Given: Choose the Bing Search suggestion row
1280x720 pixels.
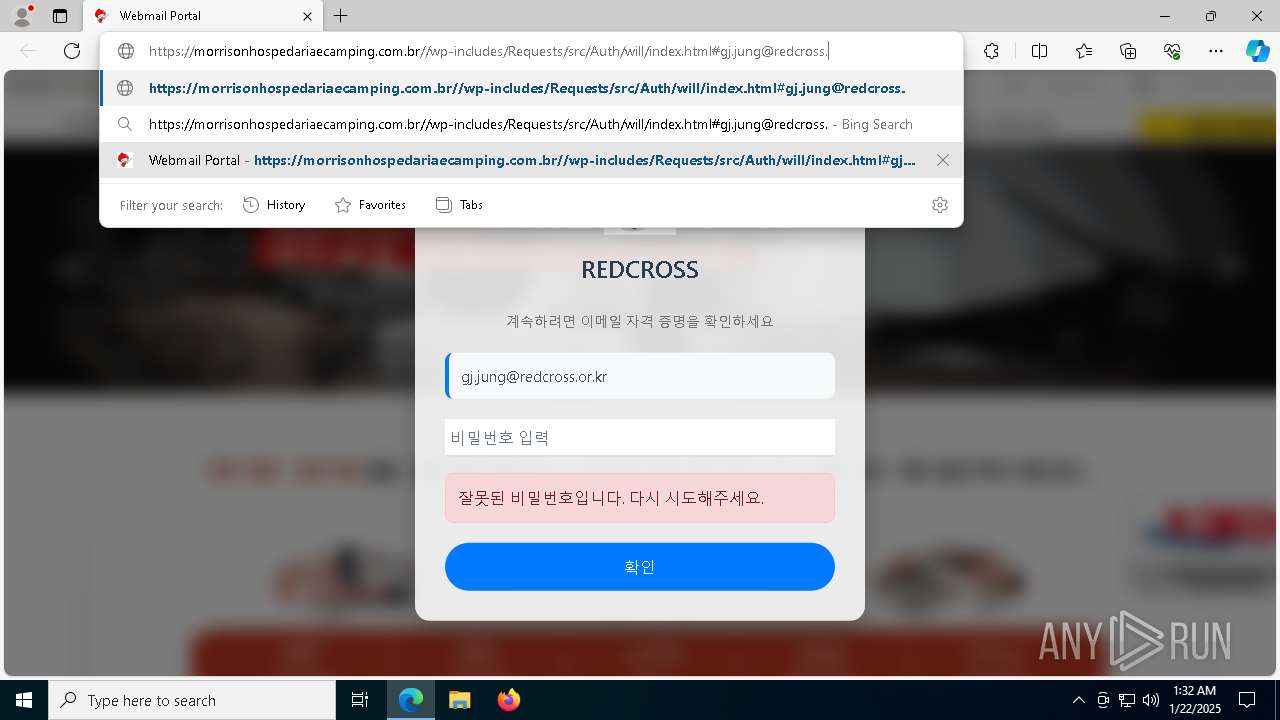Looking at the screenshot, I should click(x=531, y=124).
